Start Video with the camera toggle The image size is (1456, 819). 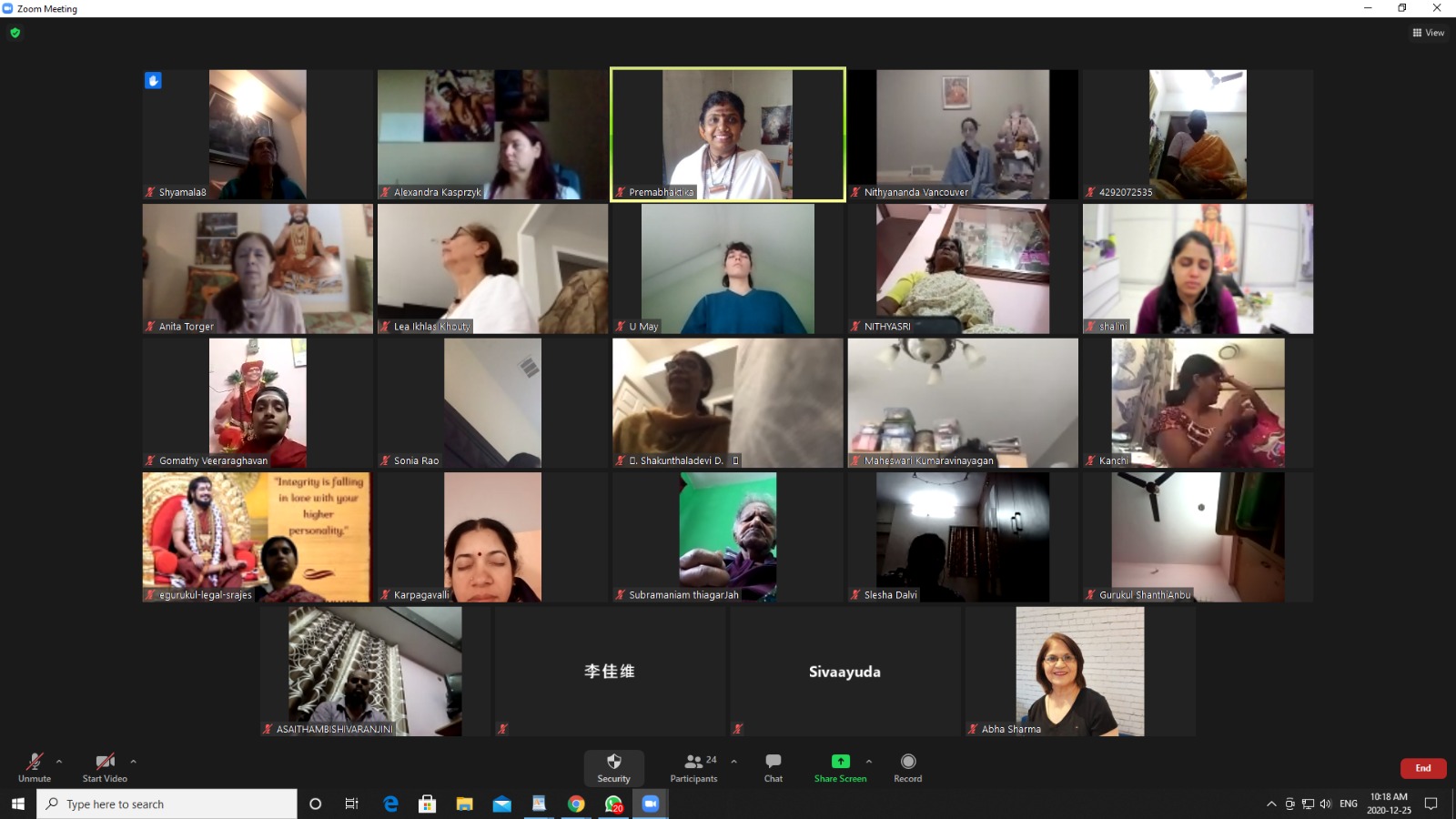(105, 767)
